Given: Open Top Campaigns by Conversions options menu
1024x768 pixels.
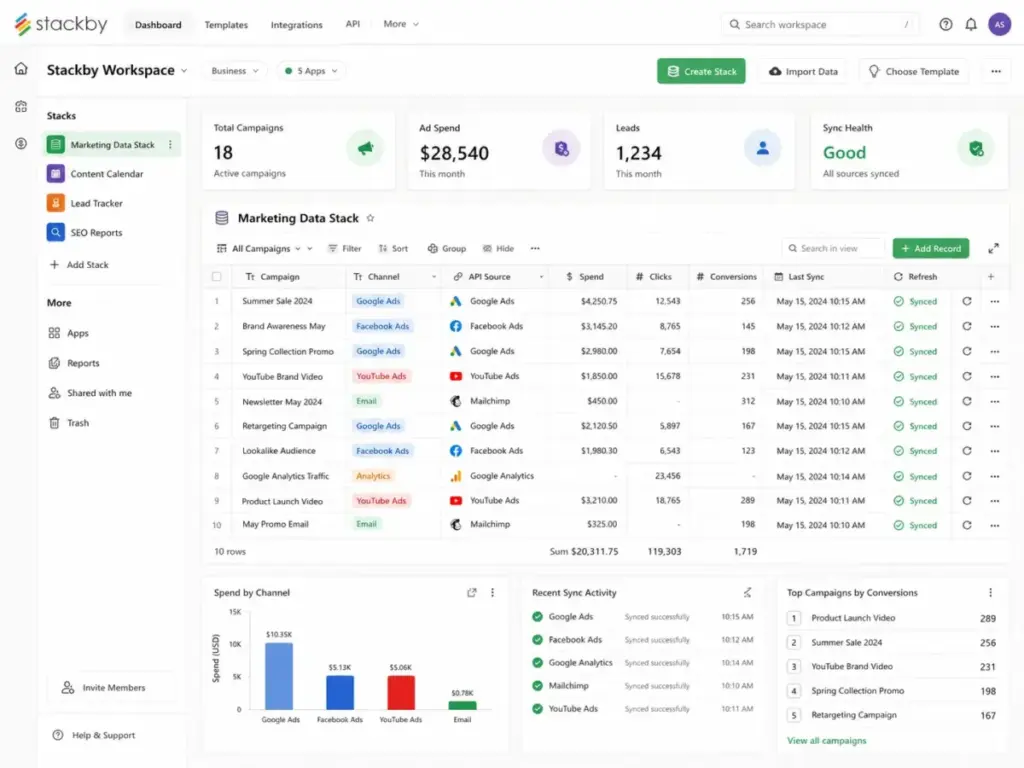Looking at the screenshot, I should [990, 592].
